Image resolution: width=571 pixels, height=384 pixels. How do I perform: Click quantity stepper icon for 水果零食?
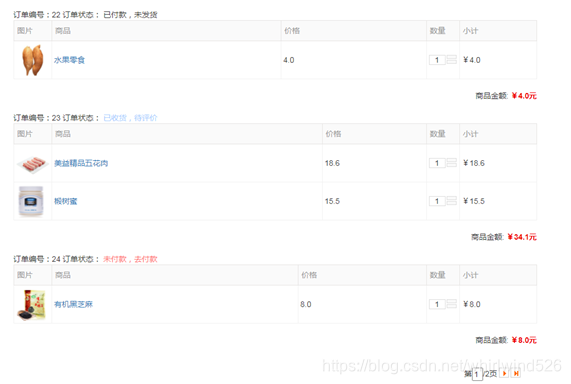(452, 60)
